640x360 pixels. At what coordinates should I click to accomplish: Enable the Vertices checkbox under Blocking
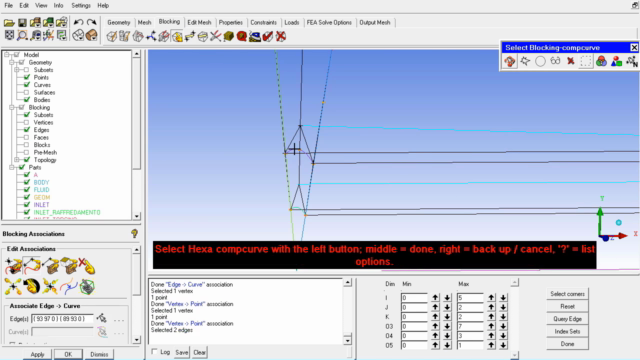pyautogui.click(x=27, y=122)
